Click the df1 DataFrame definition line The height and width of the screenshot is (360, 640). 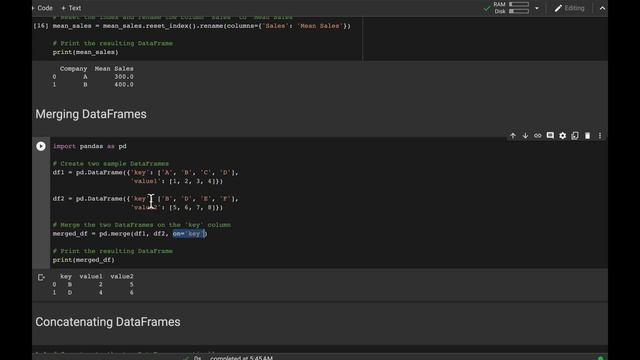145,172
